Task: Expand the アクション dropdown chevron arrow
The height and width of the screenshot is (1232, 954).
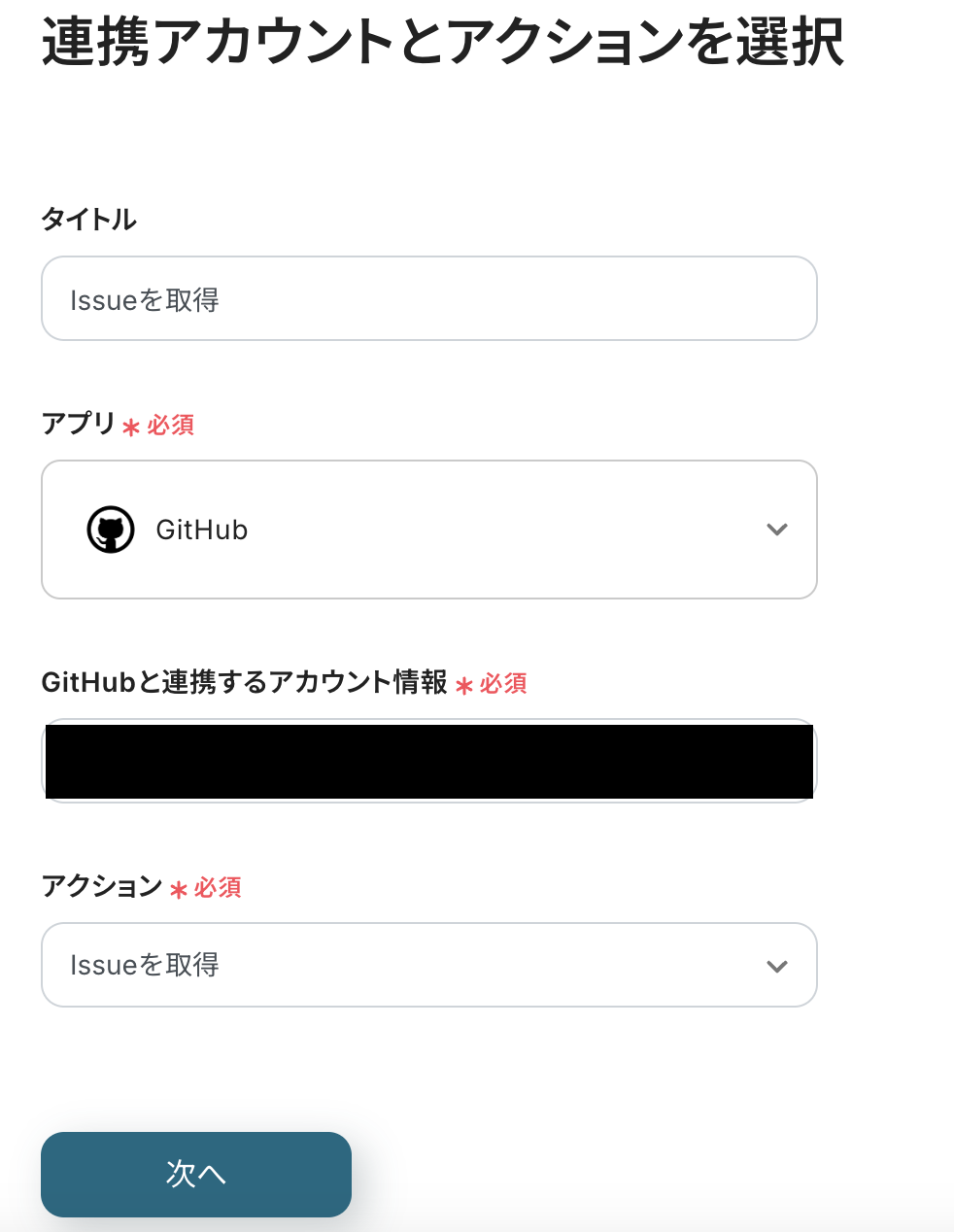Action: (776, 966)
